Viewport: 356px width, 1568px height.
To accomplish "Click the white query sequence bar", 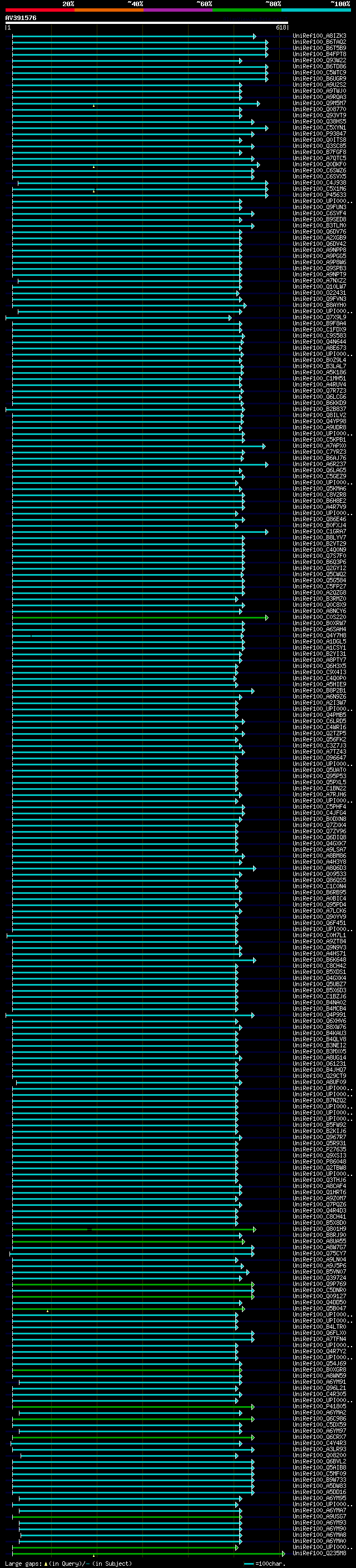I will click(x=147, y=22).
